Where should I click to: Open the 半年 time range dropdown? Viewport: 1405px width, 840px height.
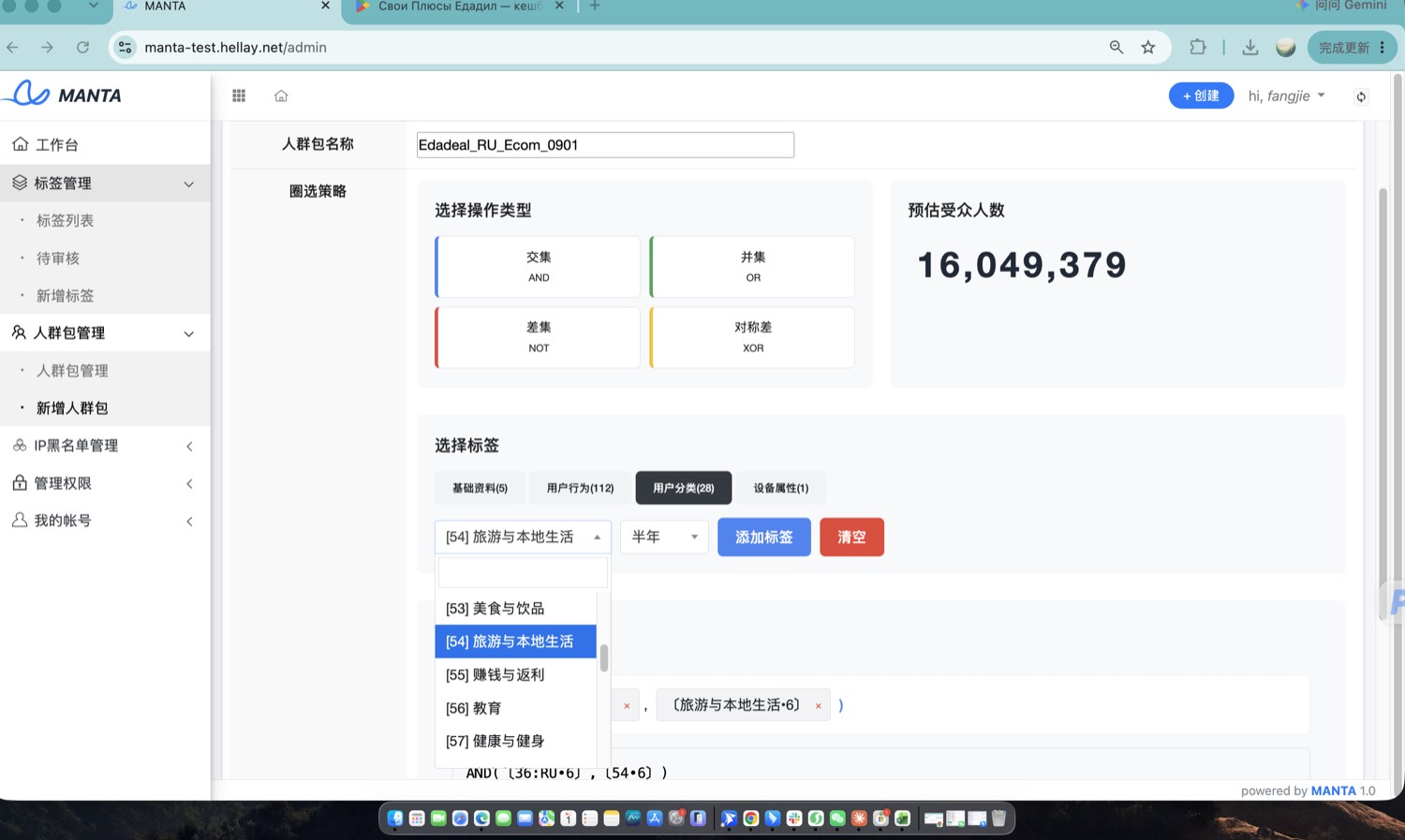664,537
